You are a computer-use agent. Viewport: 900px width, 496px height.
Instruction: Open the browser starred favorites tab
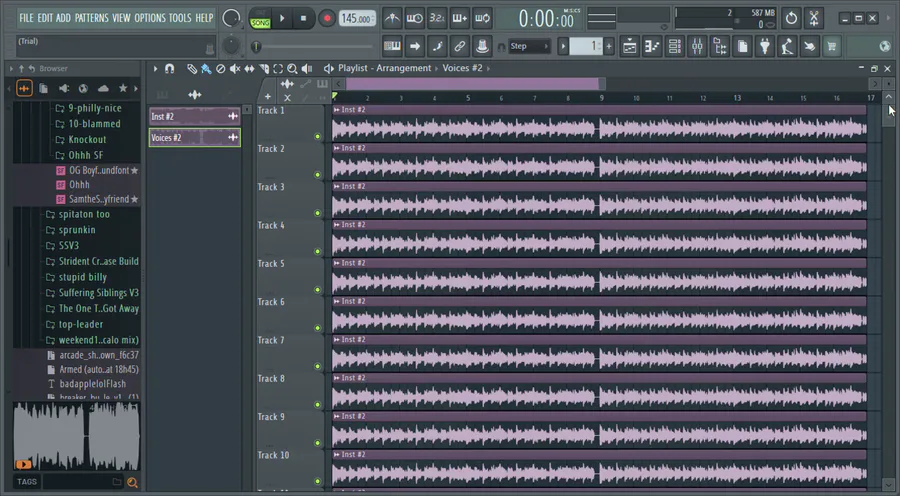point(123,88)
